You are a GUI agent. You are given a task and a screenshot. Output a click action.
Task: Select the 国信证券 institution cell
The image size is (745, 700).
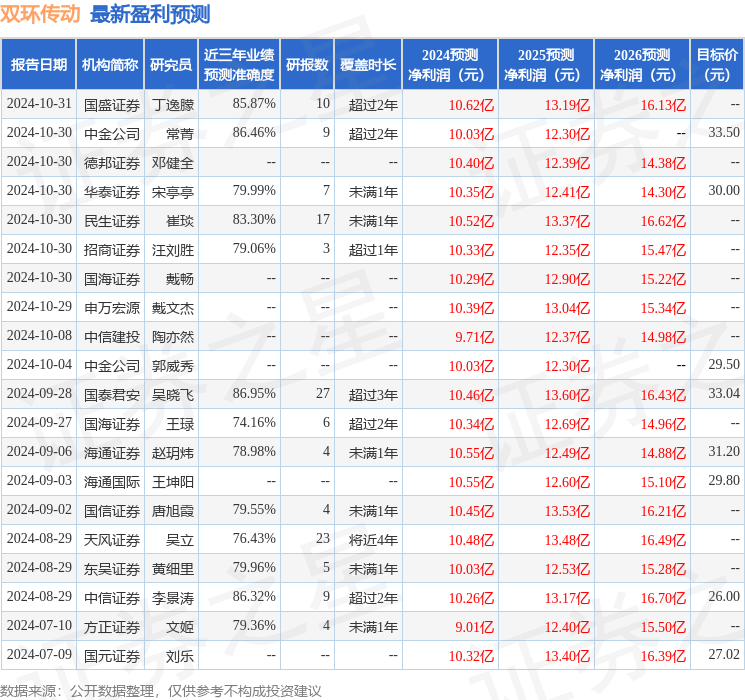pyautogui.click(x=112, y=510)
